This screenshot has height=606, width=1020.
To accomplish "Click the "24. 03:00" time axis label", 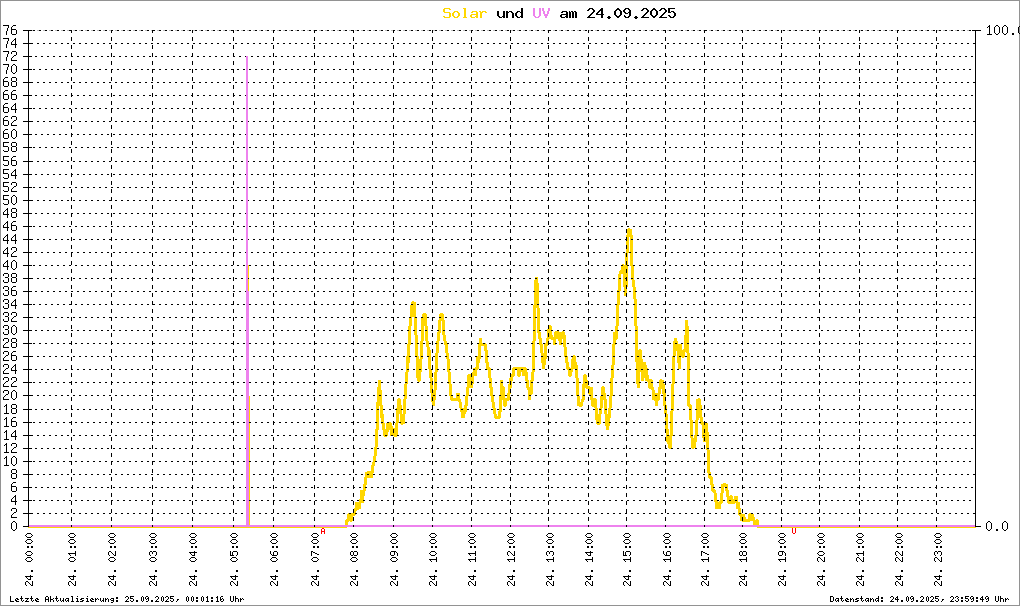I will [x=153, y=560].
